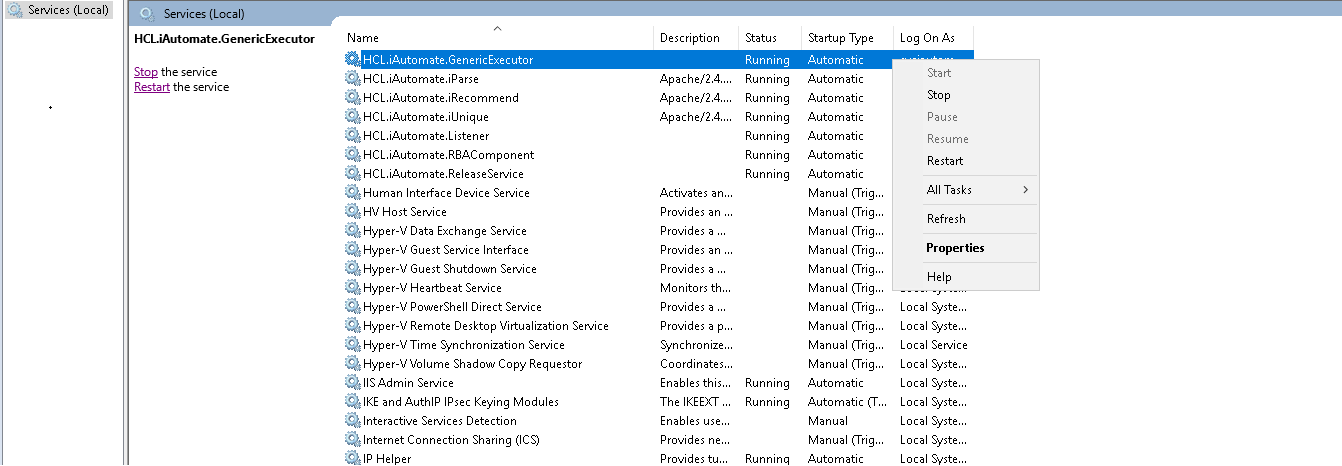1342x466 pixels.
Task: Click the Human Interface Device Service icon
Action: click(x=352, y=193)
